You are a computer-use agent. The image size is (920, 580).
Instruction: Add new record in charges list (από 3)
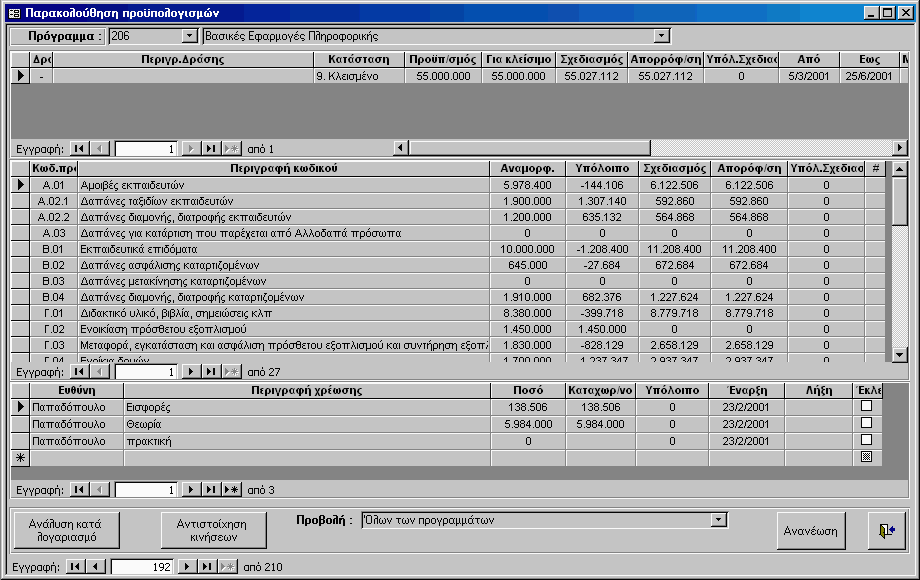pyautogui.click(x=230, y=490)
